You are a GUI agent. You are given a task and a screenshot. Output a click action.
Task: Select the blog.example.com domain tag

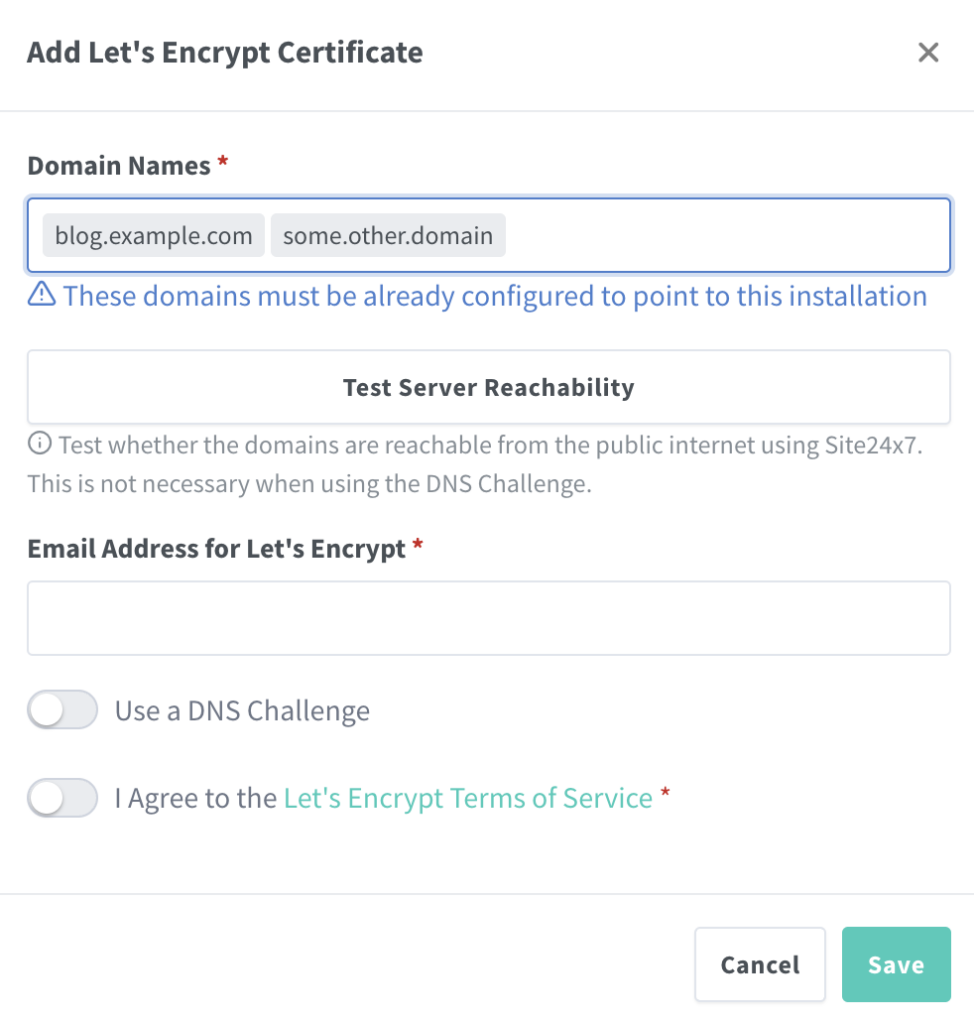click(153, 236)
